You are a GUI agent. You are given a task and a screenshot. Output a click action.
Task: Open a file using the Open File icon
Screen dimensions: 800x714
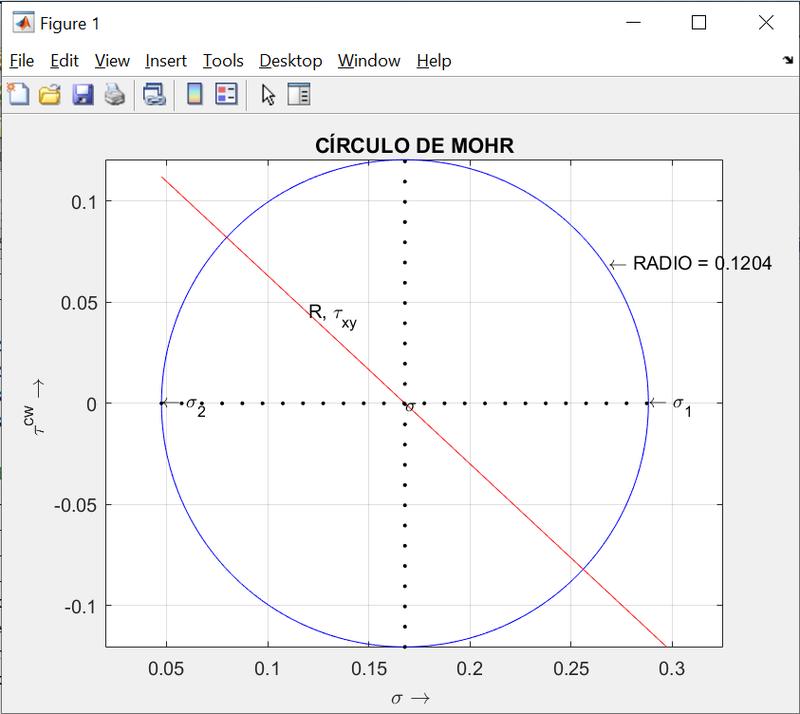(50, 94)
